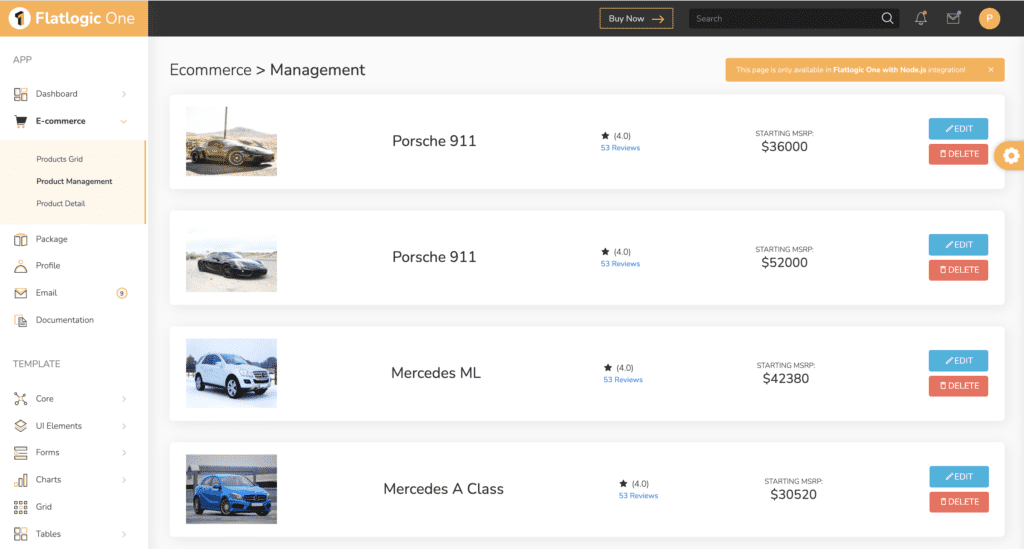Delete the $52000 Porsche 911
The width and height of the screenshot is (1024, 549).
tap(958, 270)
